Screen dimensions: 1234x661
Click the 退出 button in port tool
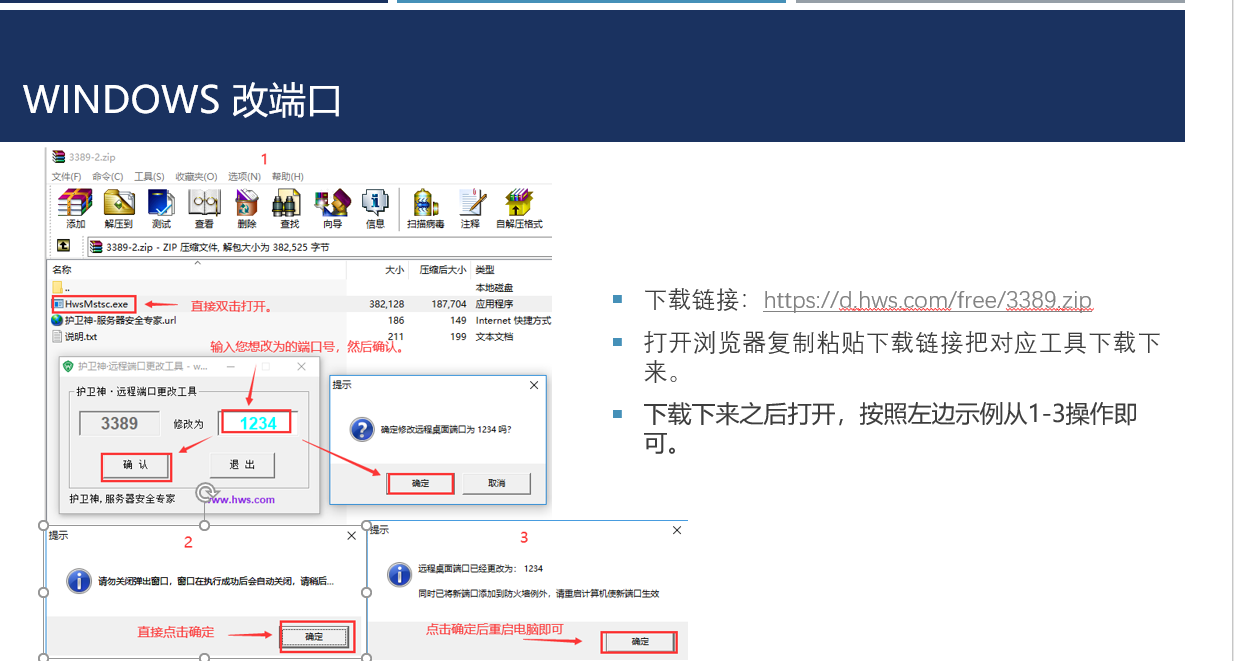coord(242,465)
